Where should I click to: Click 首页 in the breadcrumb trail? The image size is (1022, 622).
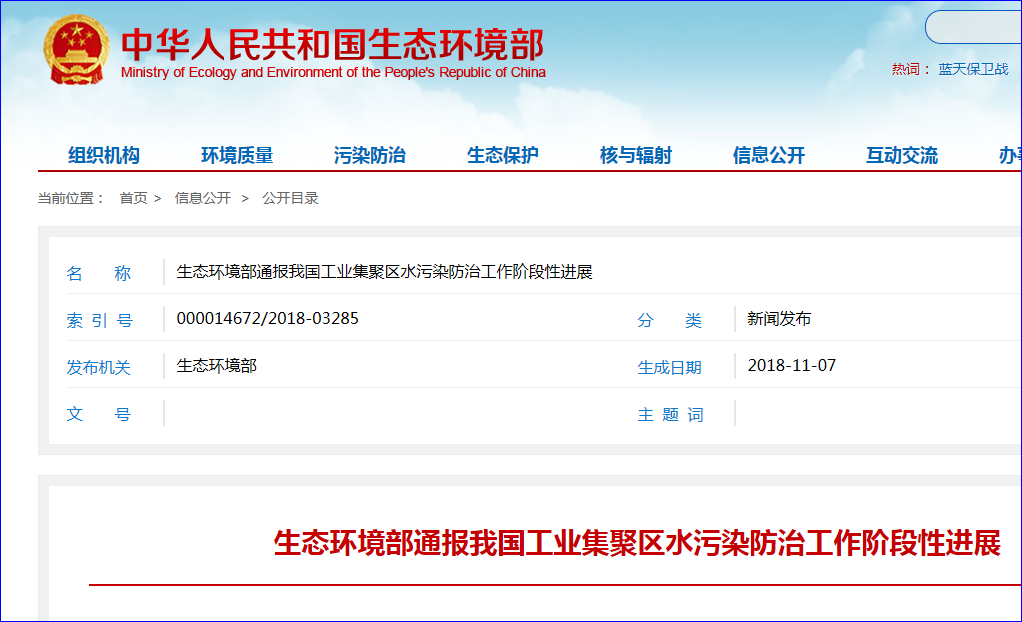[133, 198]
